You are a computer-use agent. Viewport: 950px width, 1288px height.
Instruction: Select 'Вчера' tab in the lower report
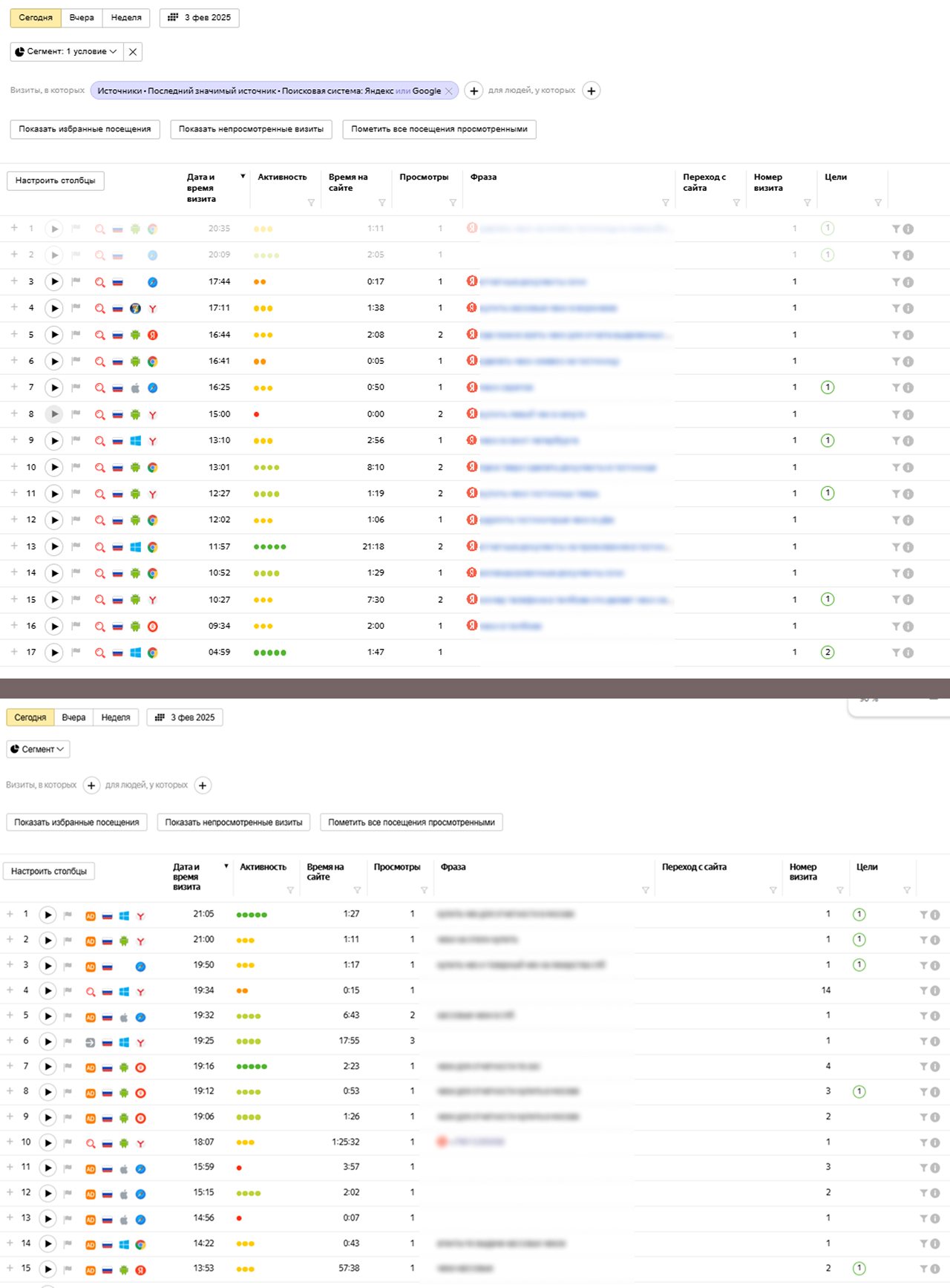73,718
